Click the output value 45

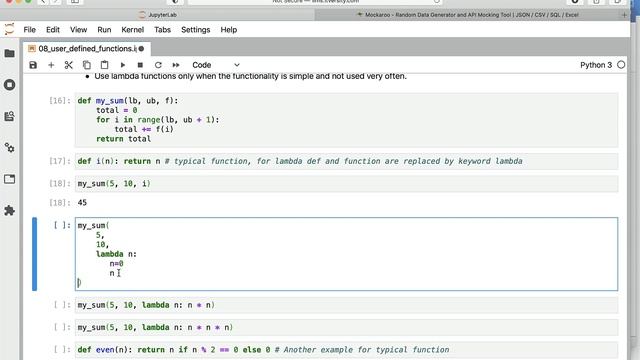(x=82, y=202)
